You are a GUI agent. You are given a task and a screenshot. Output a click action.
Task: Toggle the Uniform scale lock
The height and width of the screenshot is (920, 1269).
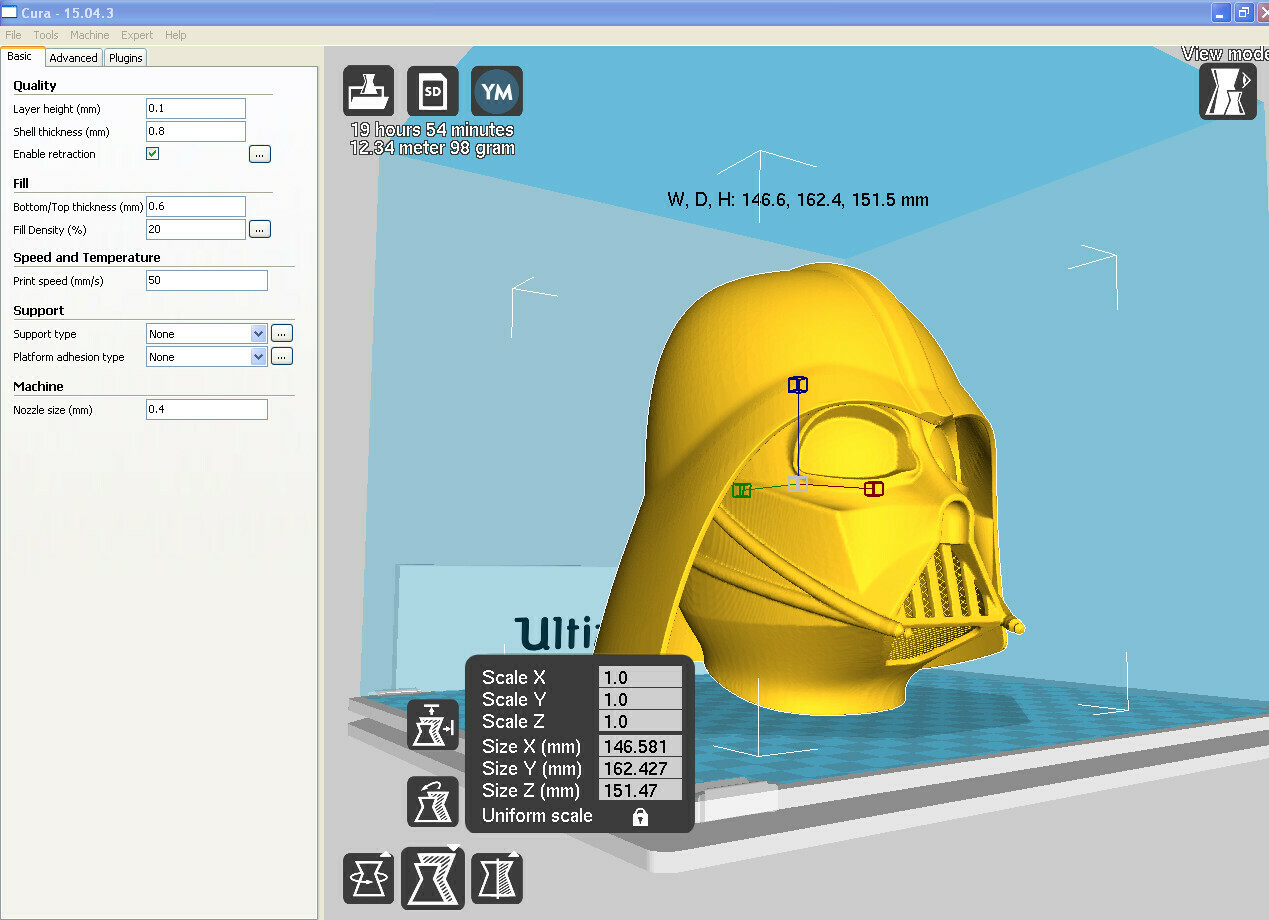click(x=640, y=817)
